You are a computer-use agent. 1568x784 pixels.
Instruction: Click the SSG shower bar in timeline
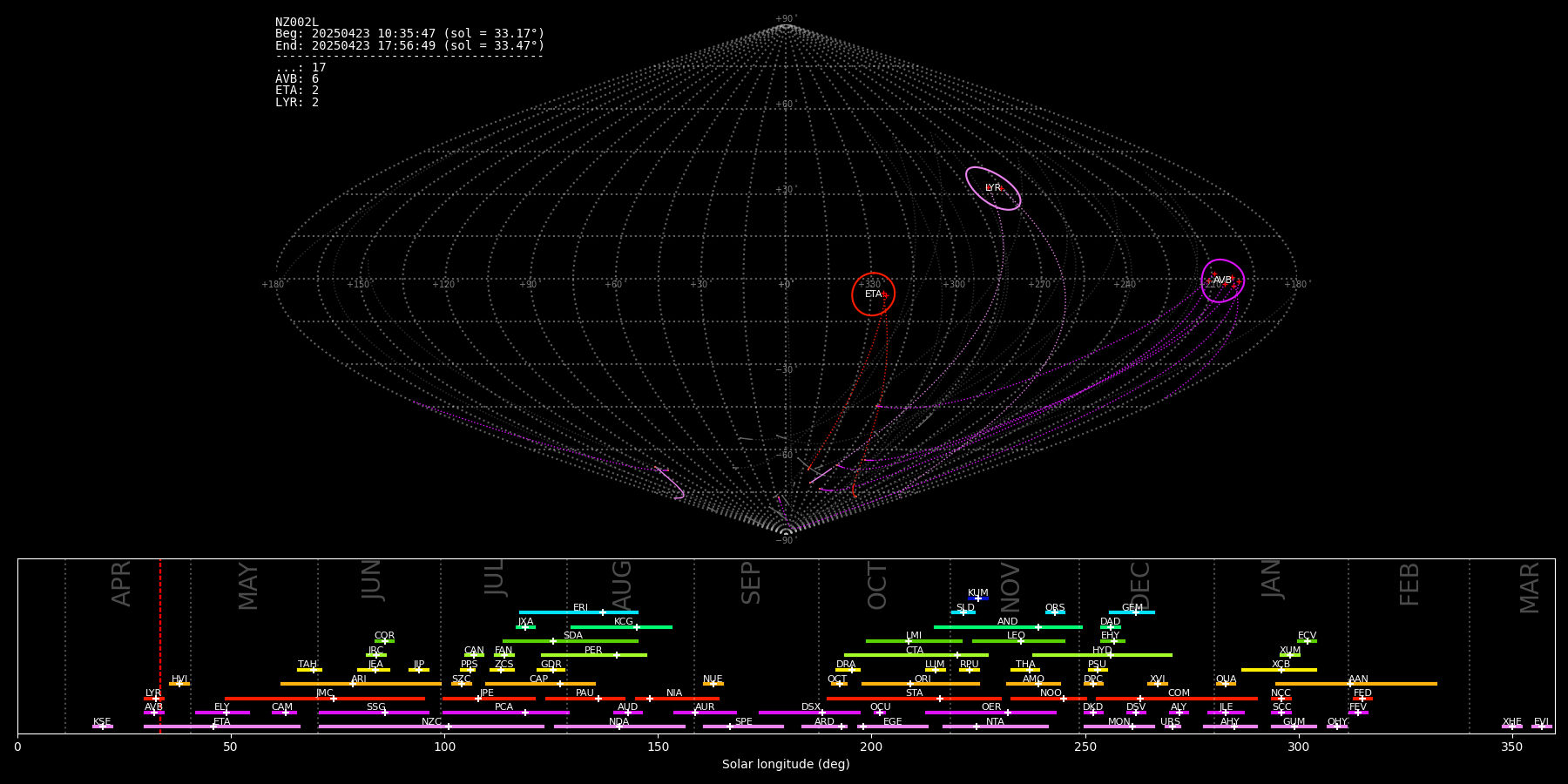[374, 713]
